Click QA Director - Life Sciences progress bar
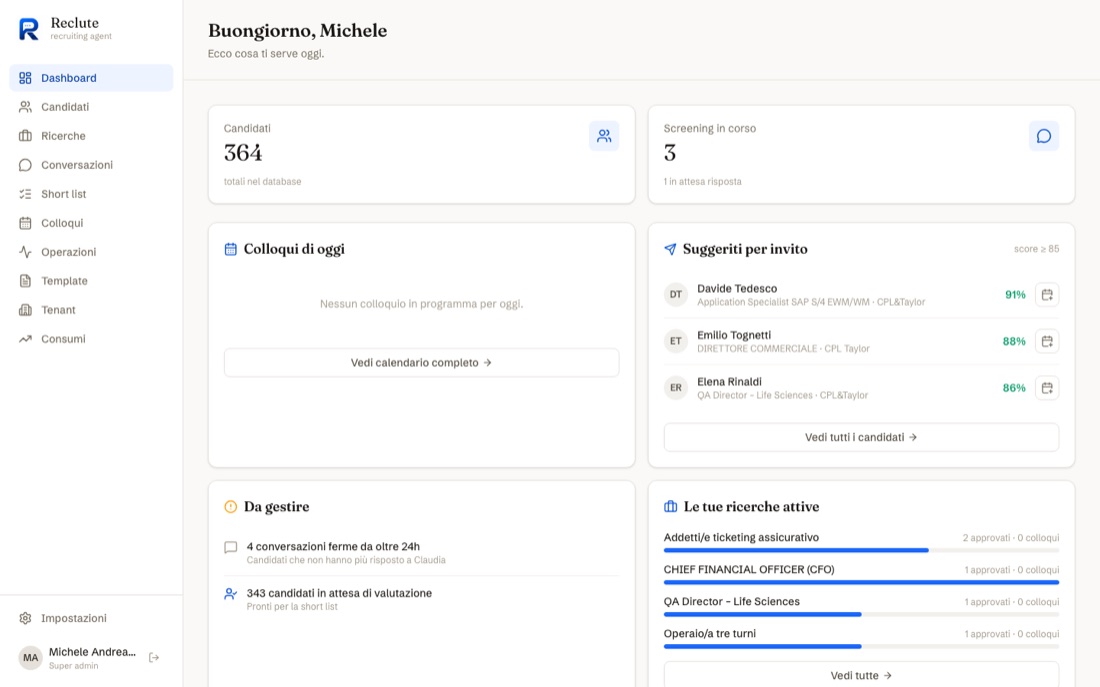Image resolution: width=1100 pixels, height=687 pixels. coord(861,615)
